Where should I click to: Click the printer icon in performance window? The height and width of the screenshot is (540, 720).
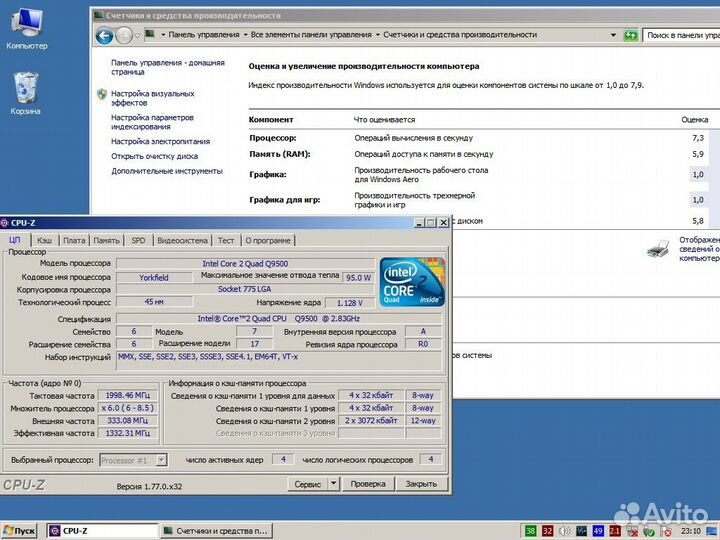pos(658,249)
